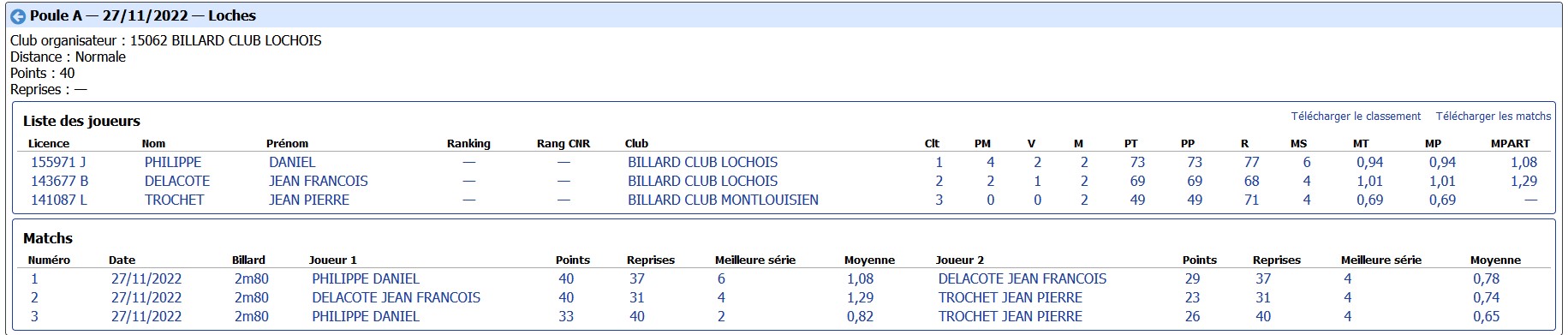The image size is (1568, 335).
Task: Open player name TROCHET in the Nom column
Action: (175, 200)
